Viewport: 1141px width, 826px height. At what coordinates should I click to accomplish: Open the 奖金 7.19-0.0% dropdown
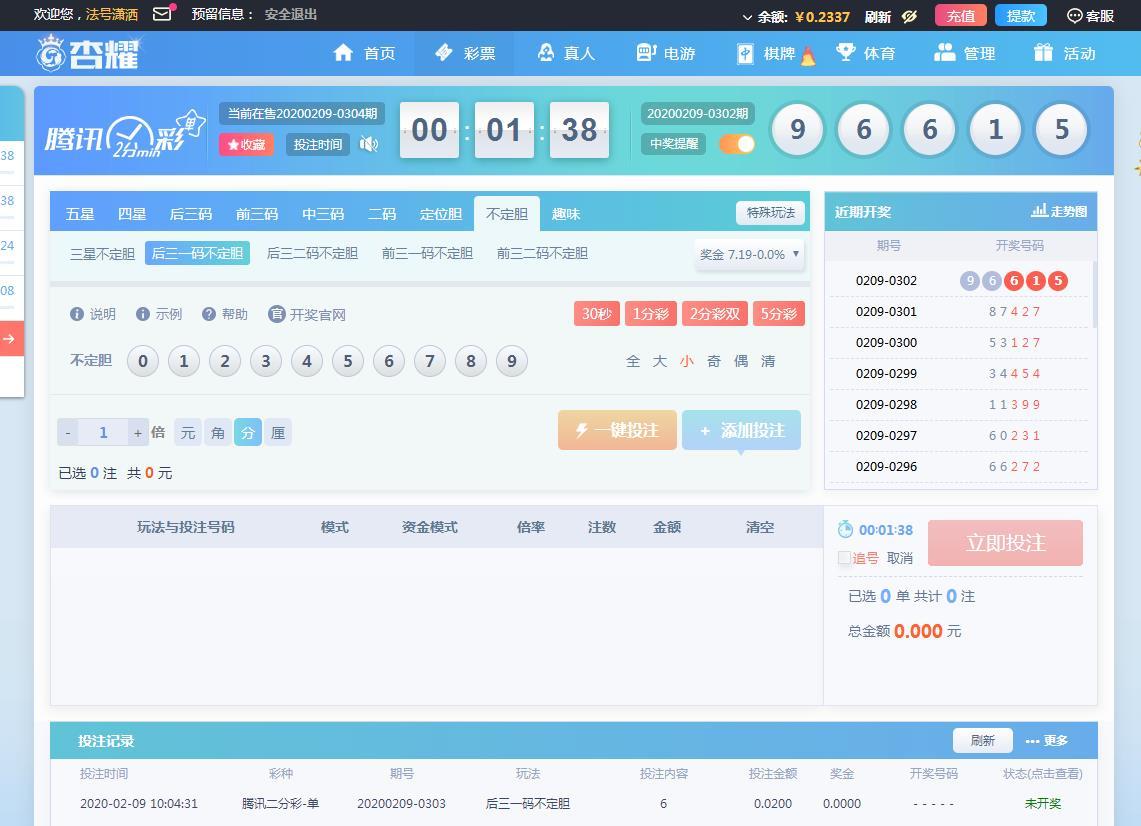(750, 254)
